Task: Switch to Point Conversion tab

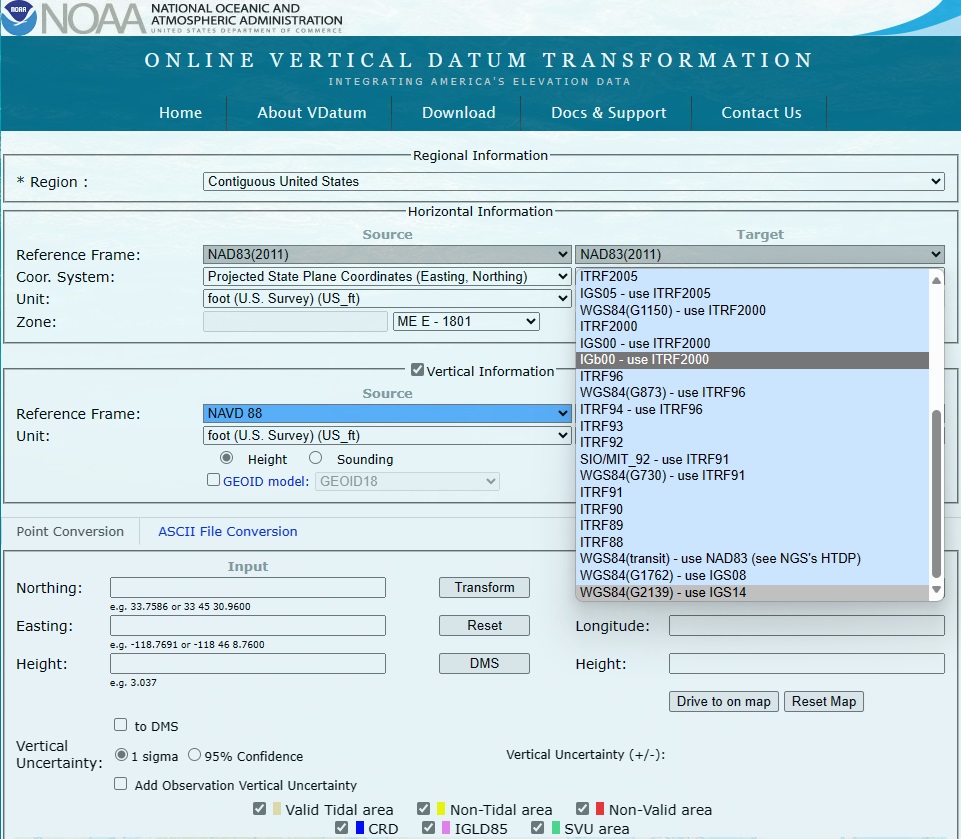Action: [70, 531]
